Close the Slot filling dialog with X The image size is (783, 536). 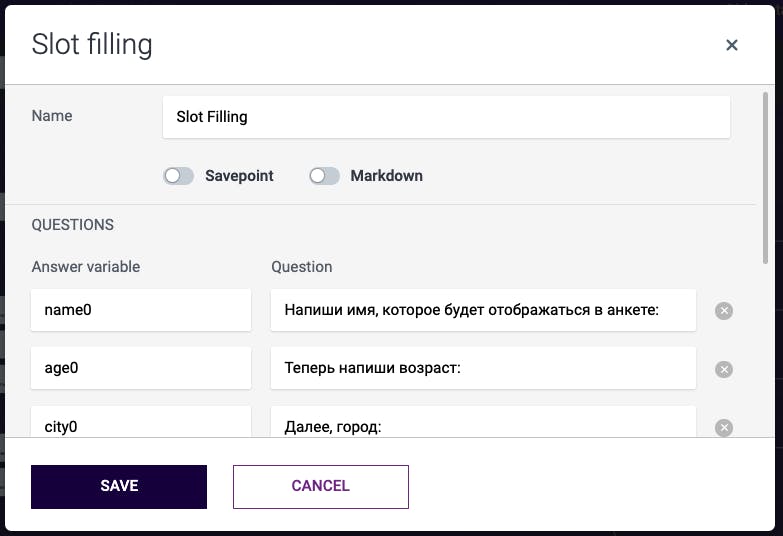tap(732, 45)
